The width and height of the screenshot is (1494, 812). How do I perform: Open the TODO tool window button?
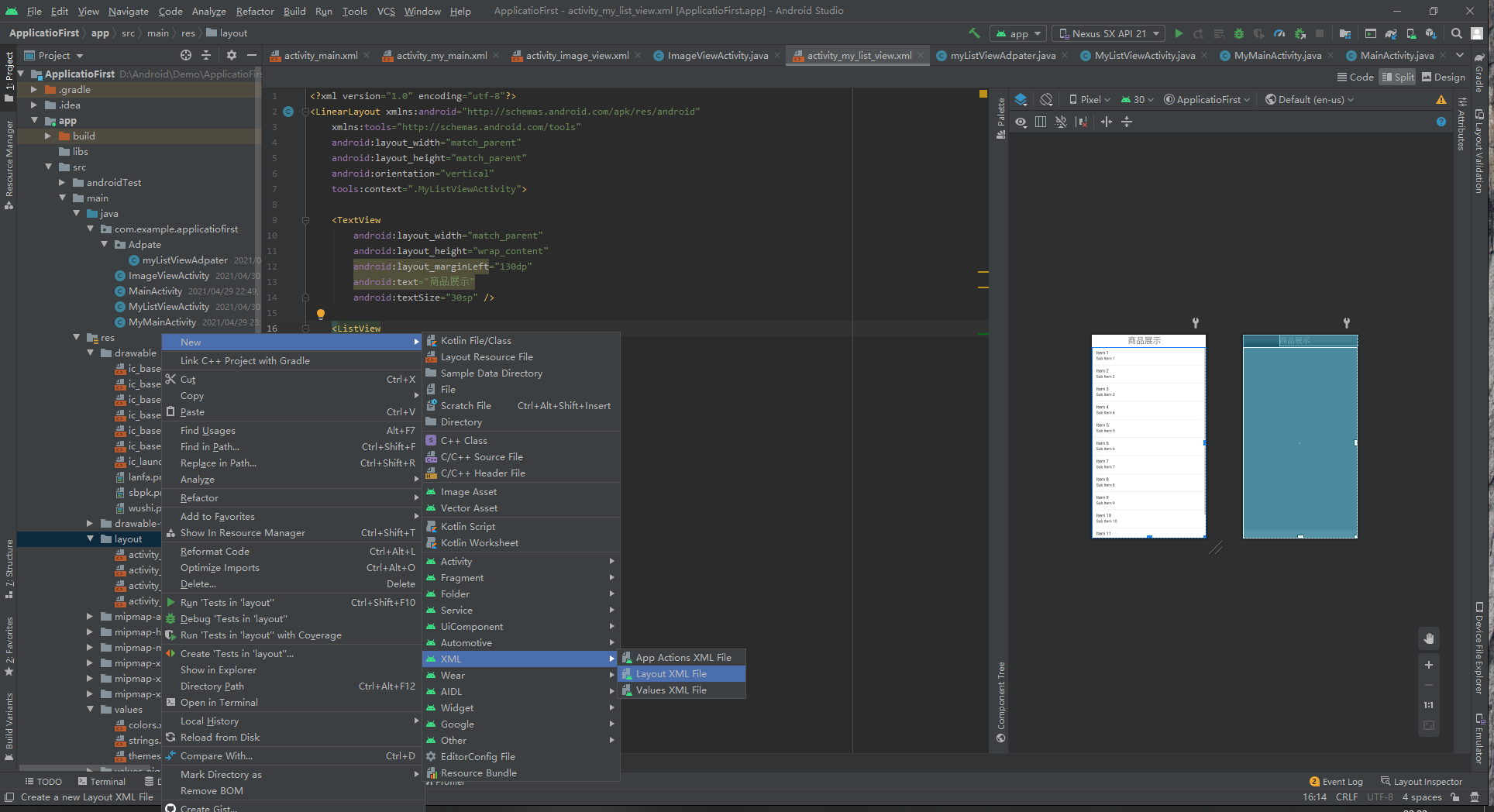(x=43, y=782)
